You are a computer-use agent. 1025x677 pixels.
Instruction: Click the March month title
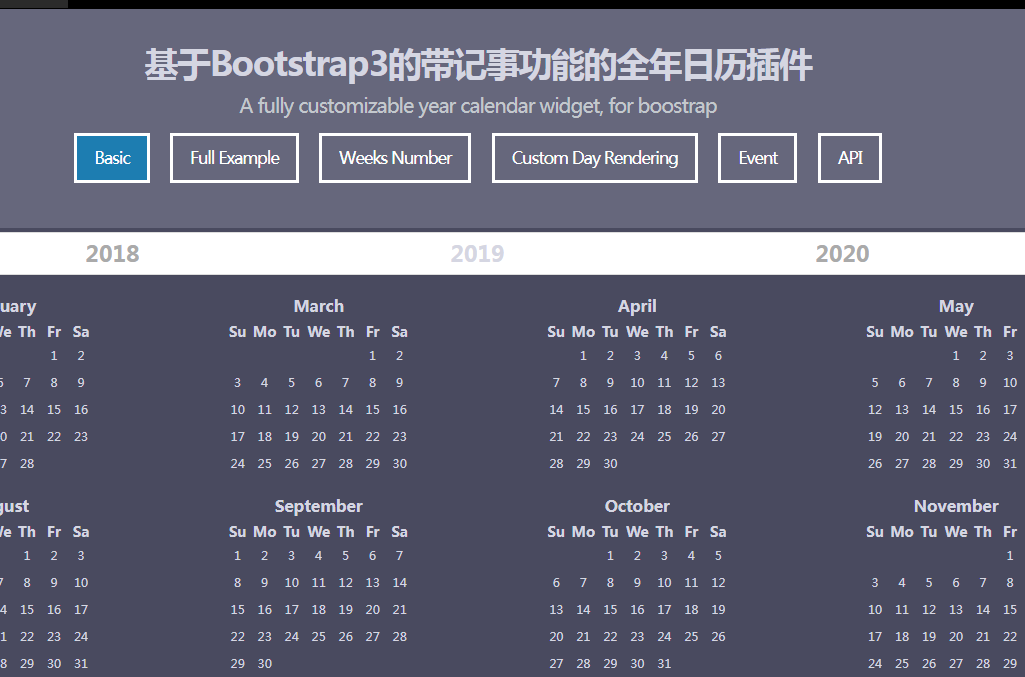pyautogui.click(x=318, y=306)
